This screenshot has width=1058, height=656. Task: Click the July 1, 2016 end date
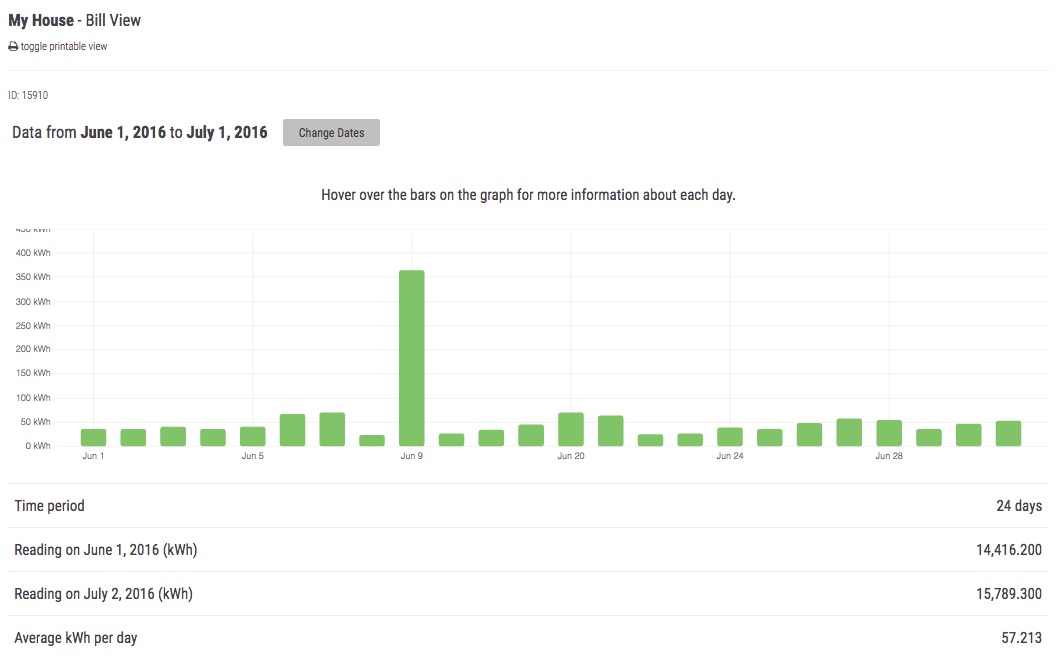(x=227, y=132)
